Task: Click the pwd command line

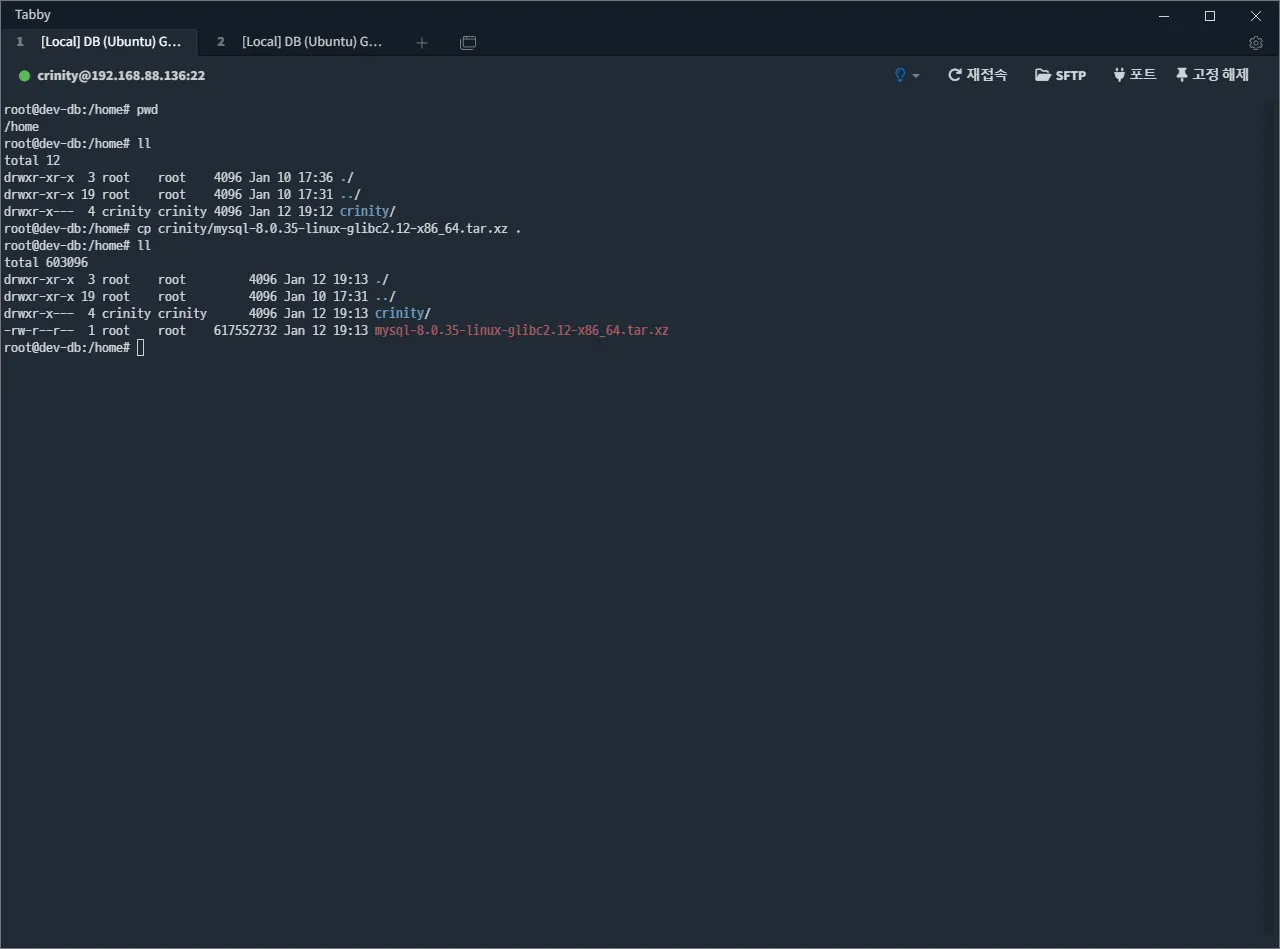Action: tap(81, 109)
